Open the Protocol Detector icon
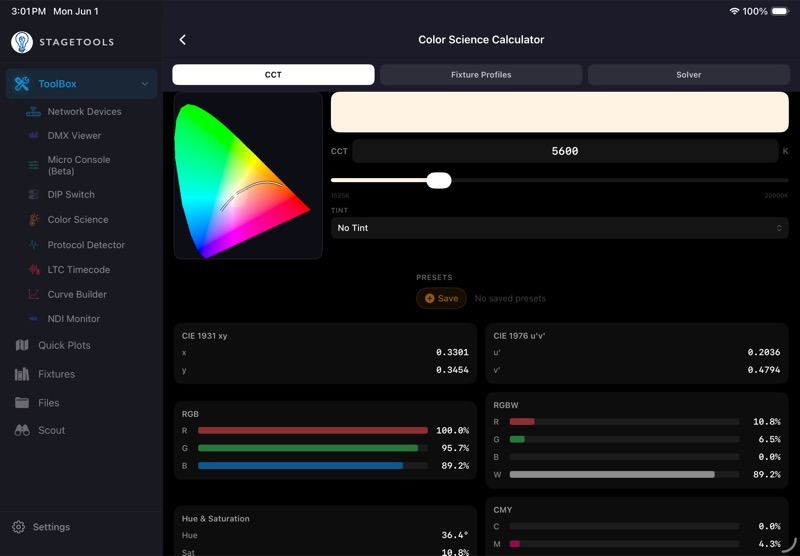This screenshot has height=556, width=800. 34,245
